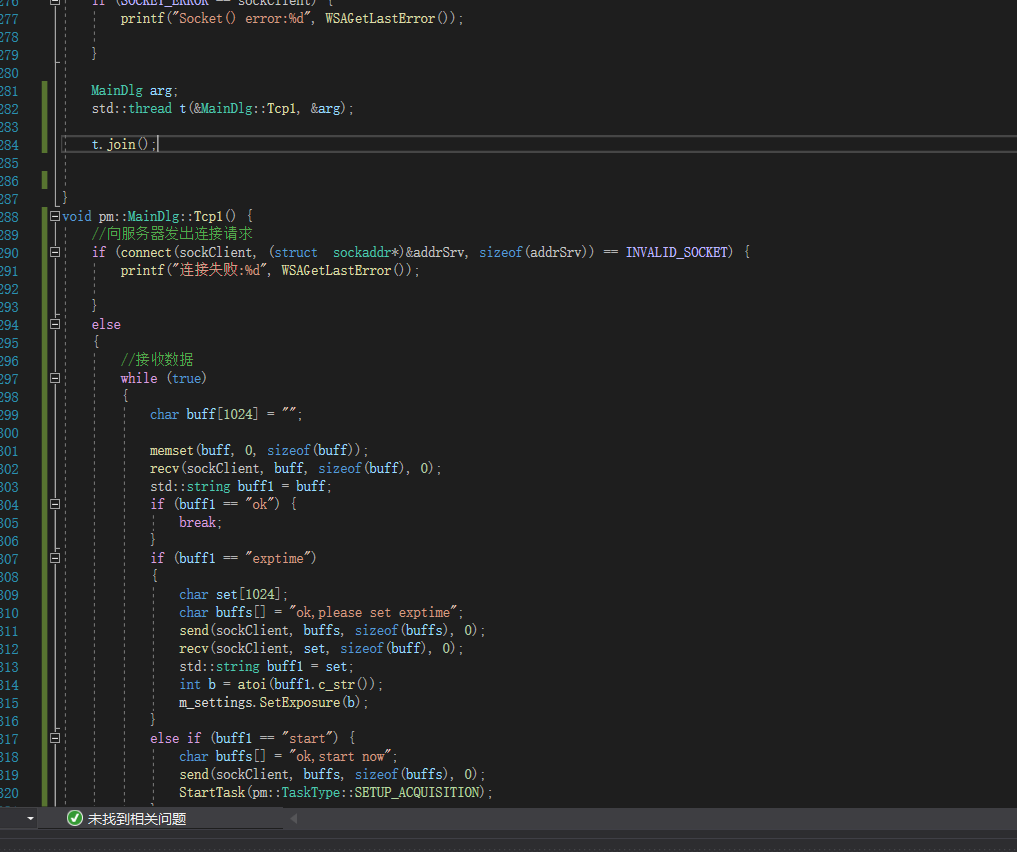Click the break; statement
The image size is (1017, 852).
click(x=200, y=523)
